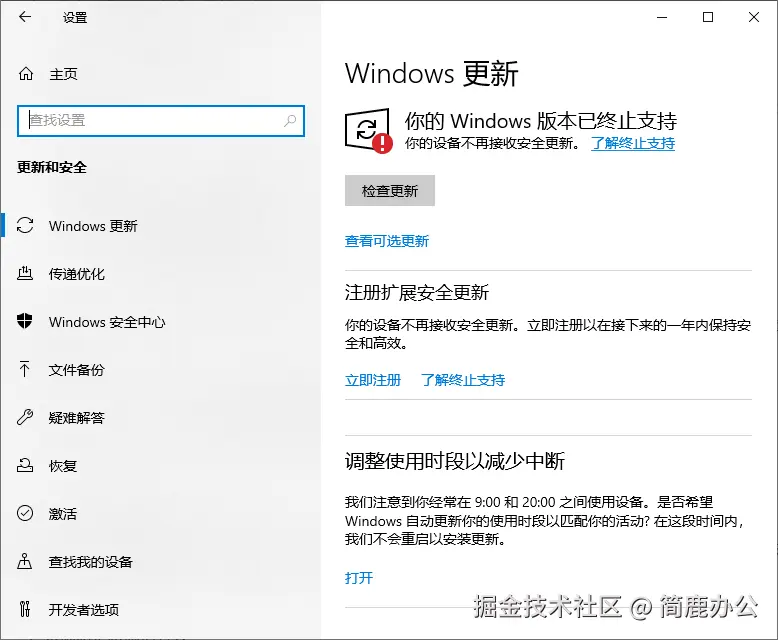
Task: Open the 主页 home icon
Action: click(26, 74)
